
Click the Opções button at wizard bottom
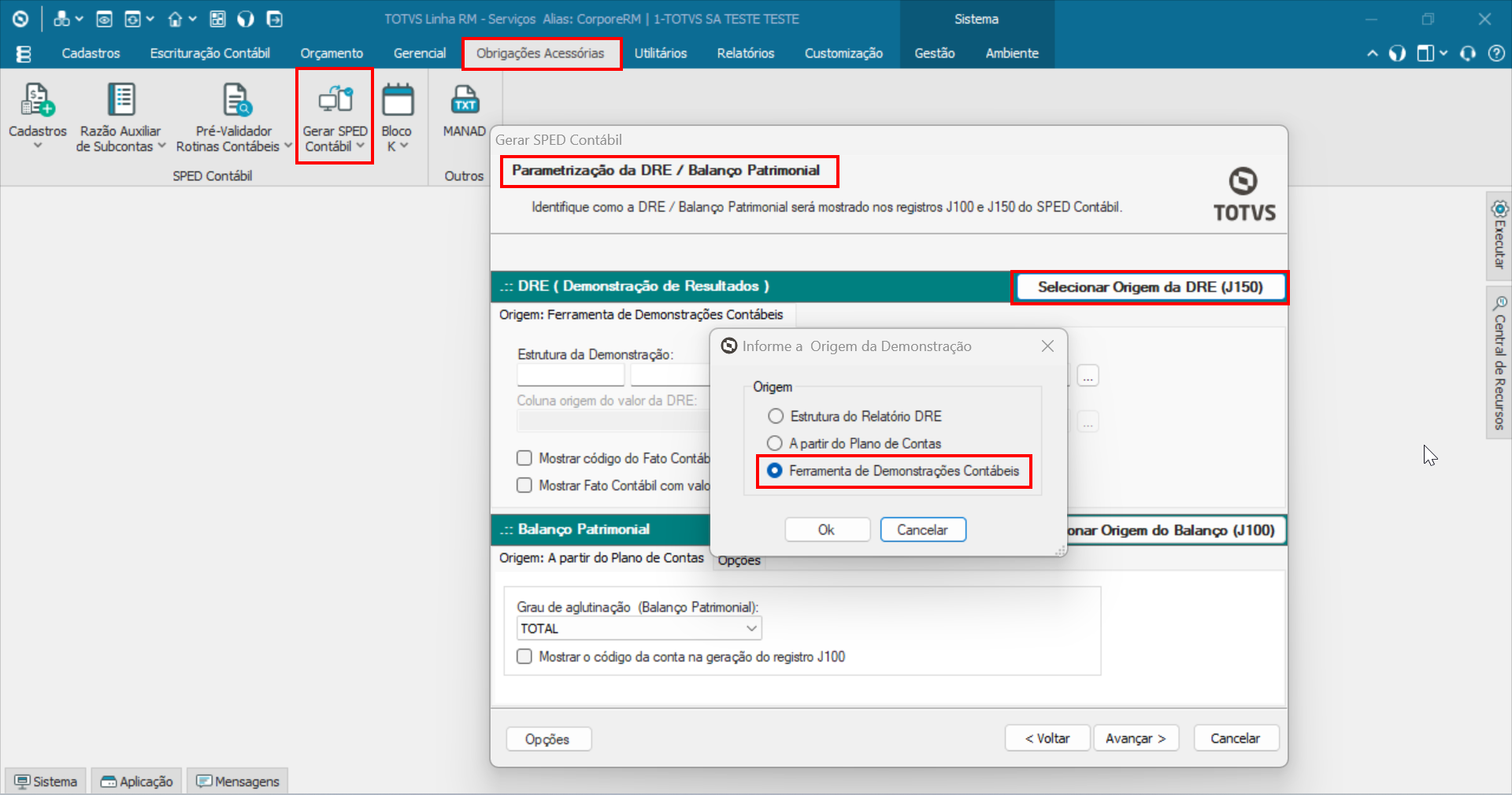pyautogui.click(x=548, y=739)
